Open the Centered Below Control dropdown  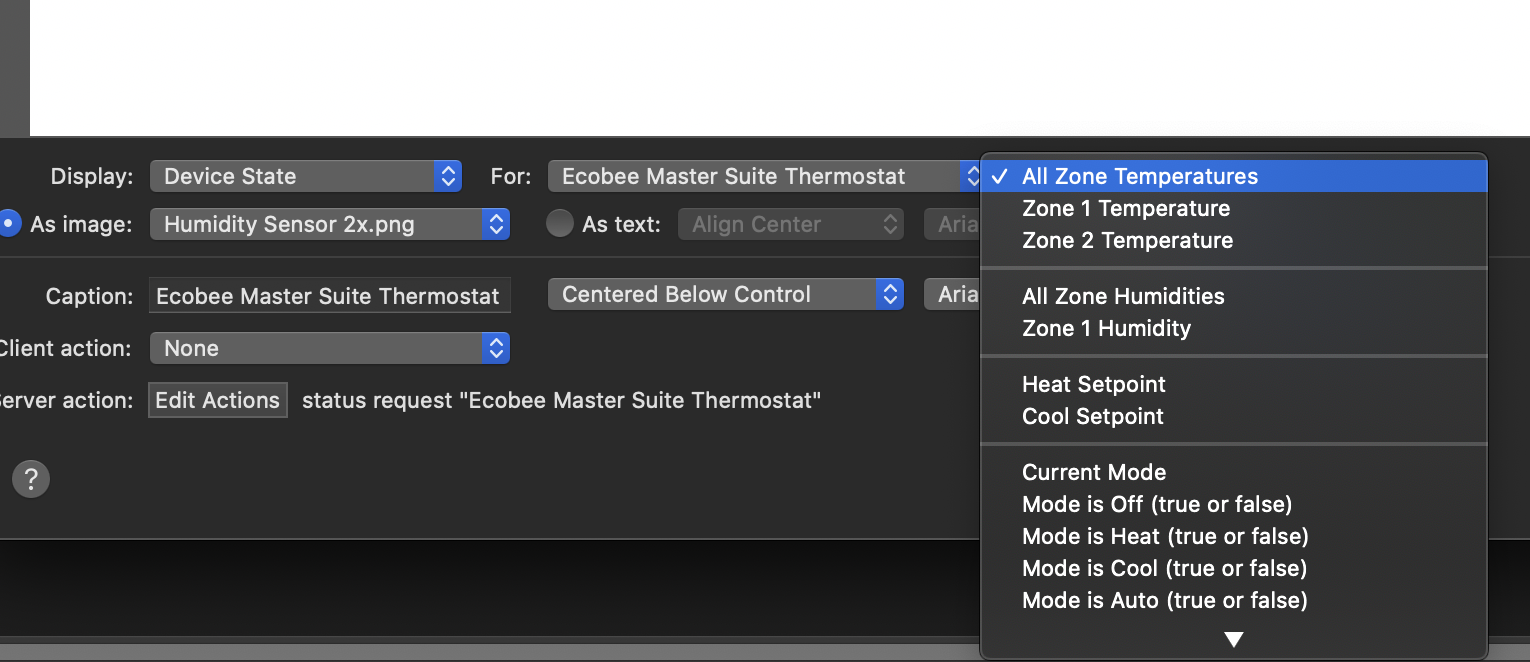click(726, 294)
